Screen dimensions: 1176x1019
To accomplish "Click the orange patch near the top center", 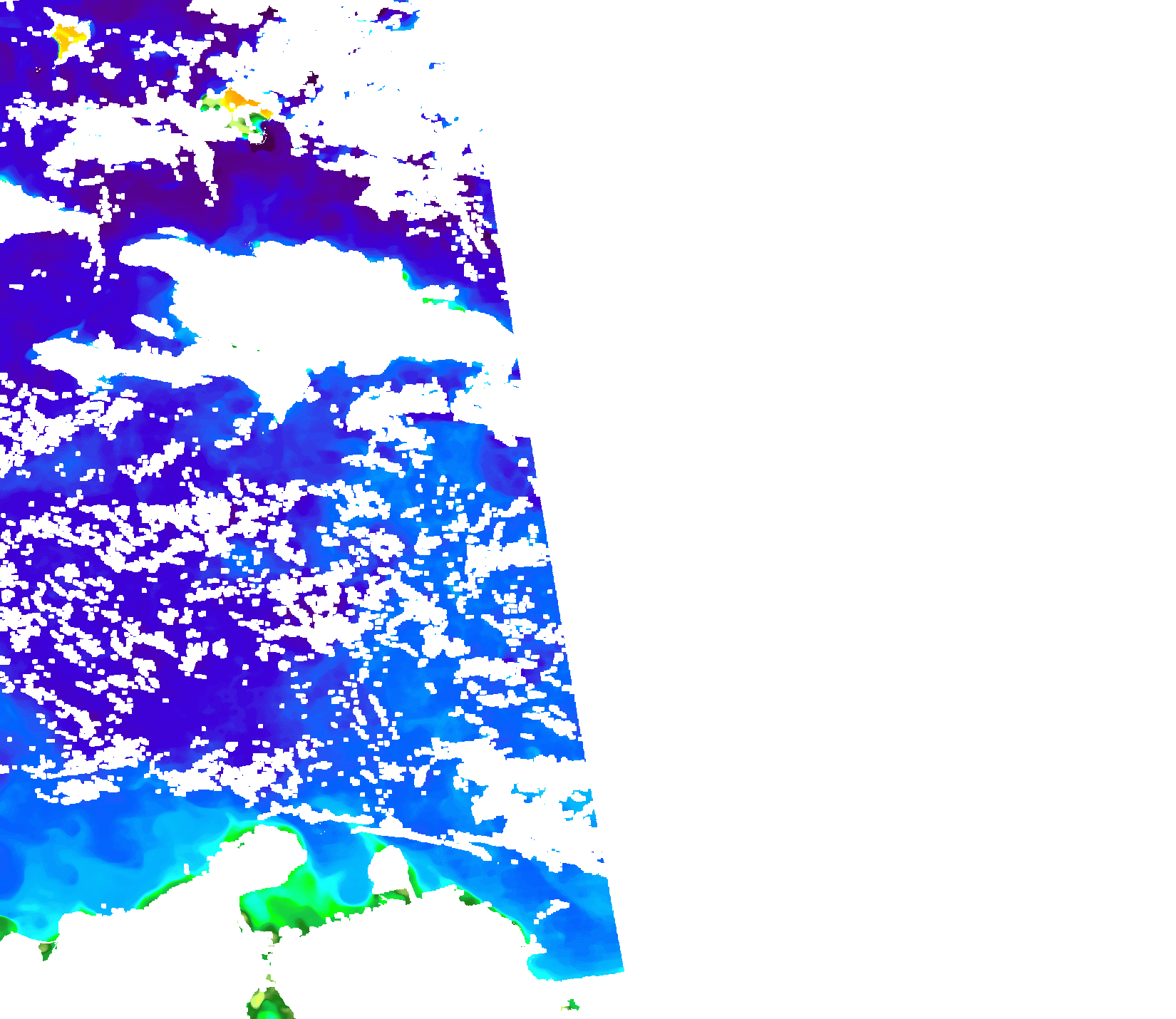I will click(235, 98).
